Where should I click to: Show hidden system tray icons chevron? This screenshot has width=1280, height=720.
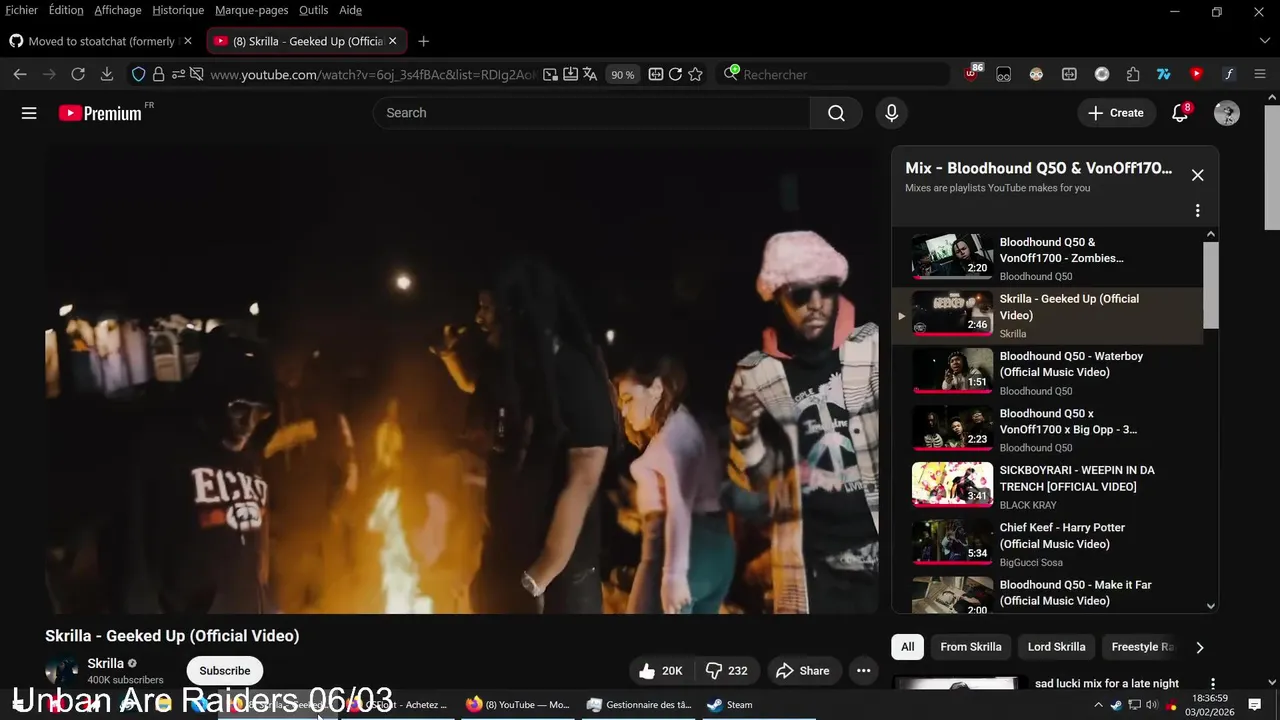[1100, 704]
